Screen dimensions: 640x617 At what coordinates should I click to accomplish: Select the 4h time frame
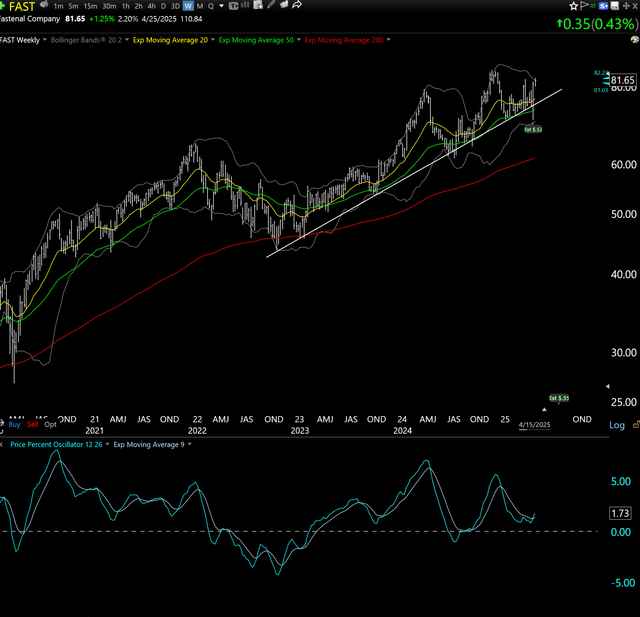pyautogui.click(x=152, y=6)
